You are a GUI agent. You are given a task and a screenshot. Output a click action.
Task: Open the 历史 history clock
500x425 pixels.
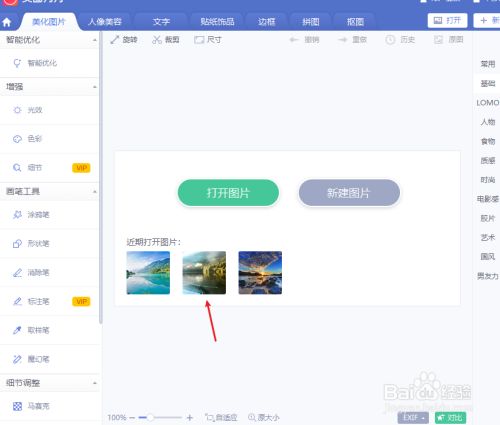pos(400,40)
